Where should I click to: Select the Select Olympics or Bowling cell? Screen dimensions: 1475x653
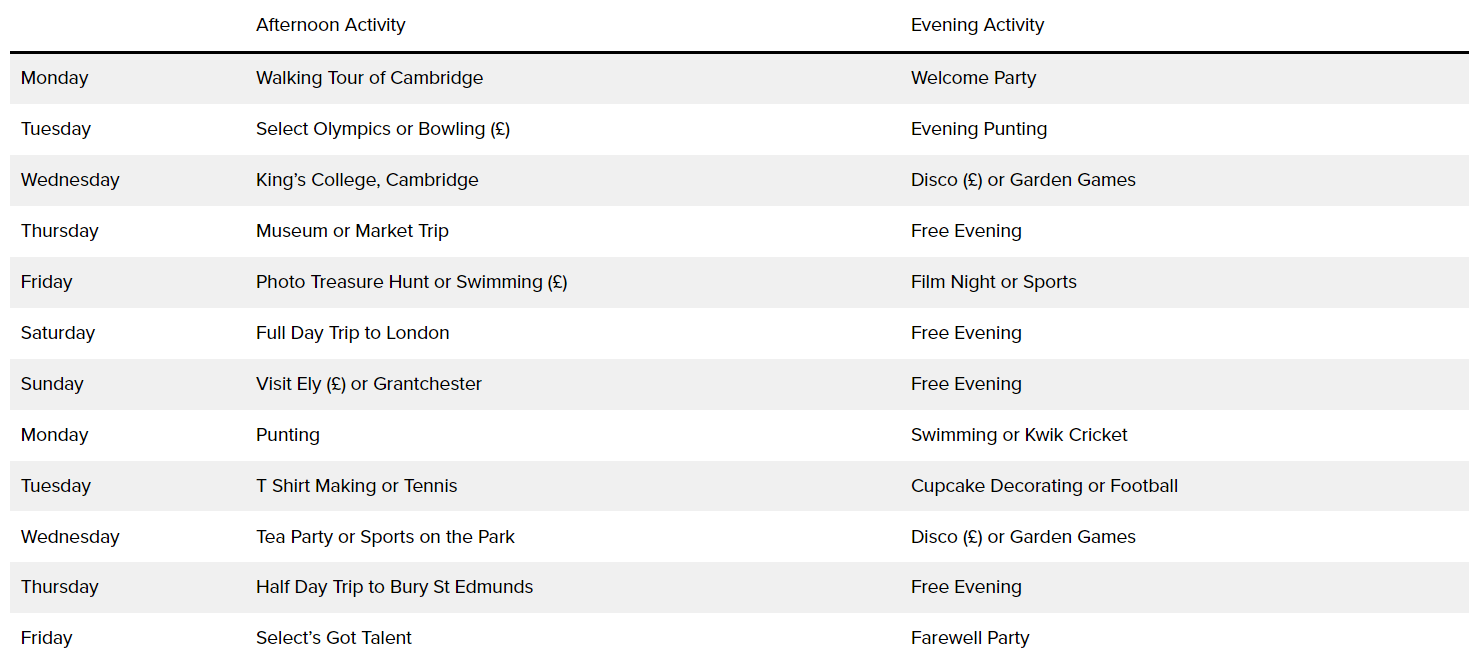coord(382,129)
